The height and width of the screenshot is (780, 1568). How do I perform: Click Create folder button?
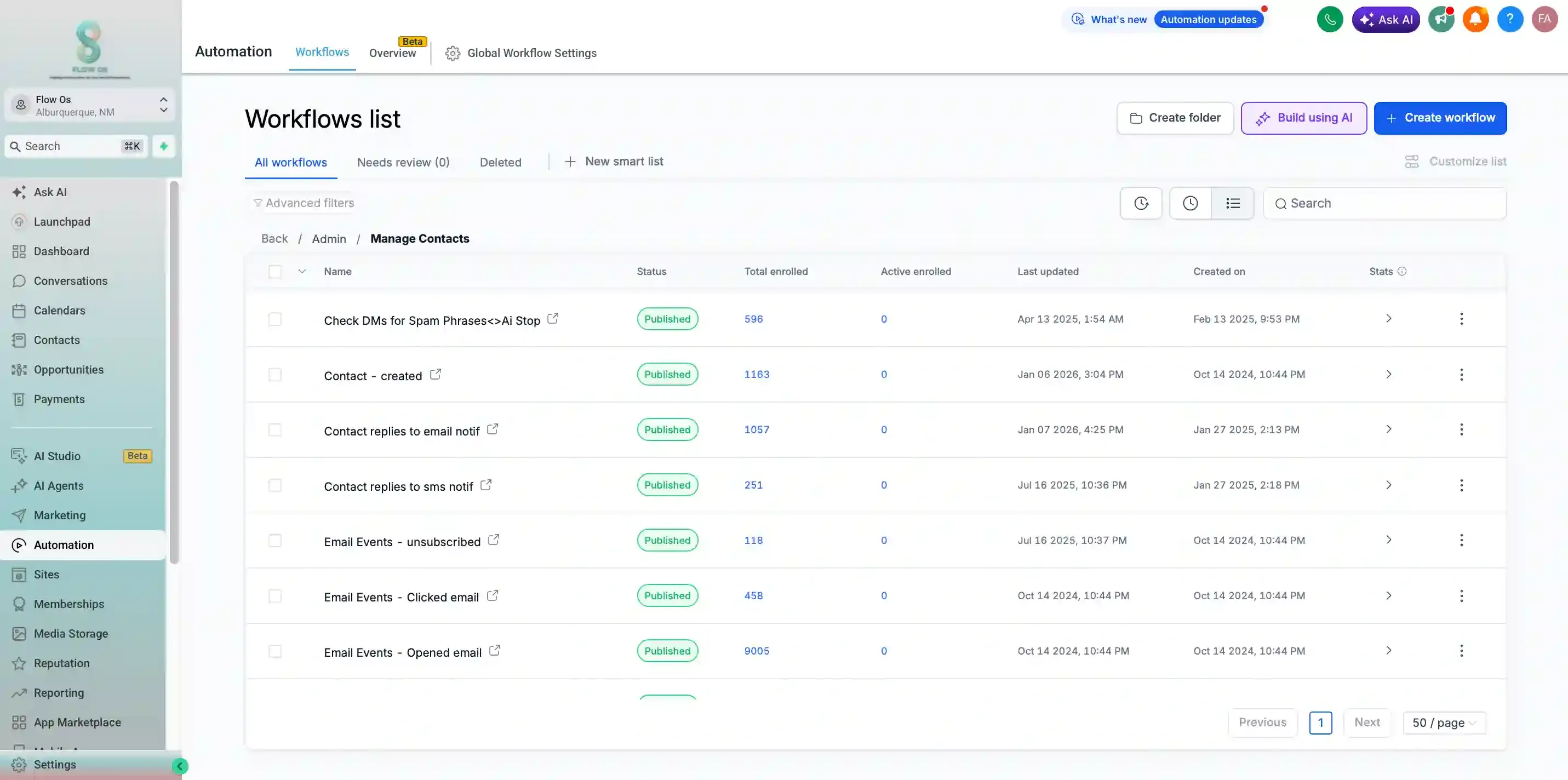point(1175,118)
